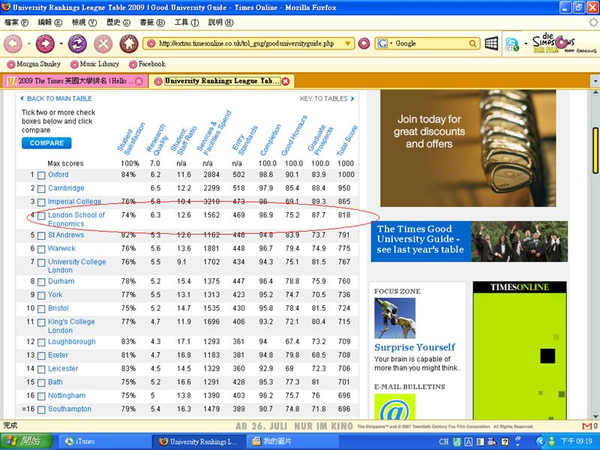Tick the St Andrews checkbox
Viewport: 600px width, 450px height.
click(41, 236)
